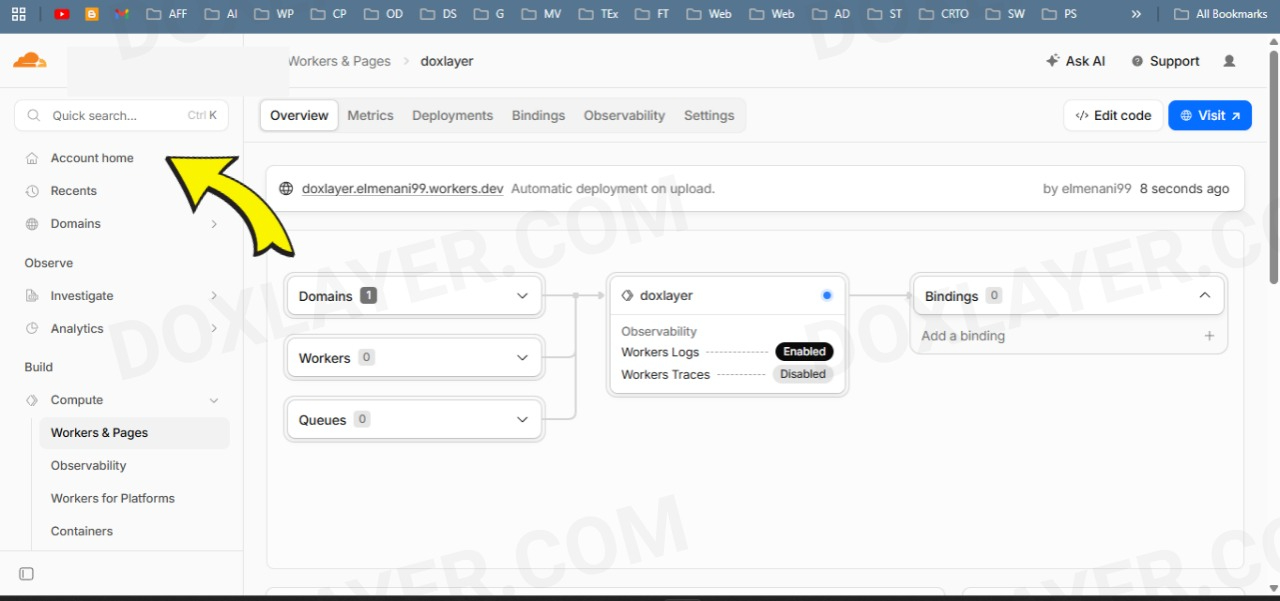The image size is (1280, 601).
Task: Switch to the Metrics tab
Action: pyautogui.click(x=371, y=116)
